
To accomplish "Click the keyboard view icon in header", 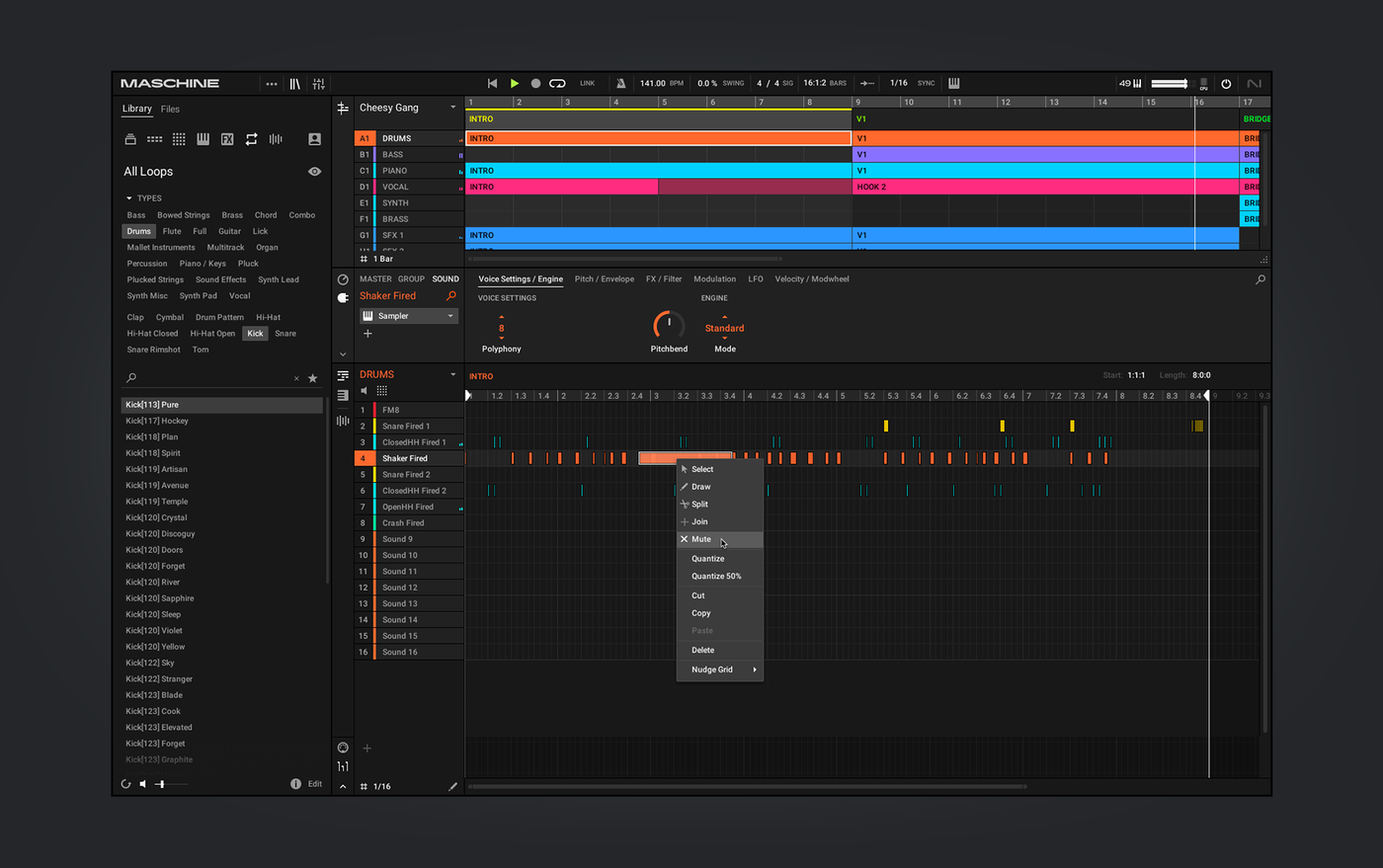I will (954, 84).
